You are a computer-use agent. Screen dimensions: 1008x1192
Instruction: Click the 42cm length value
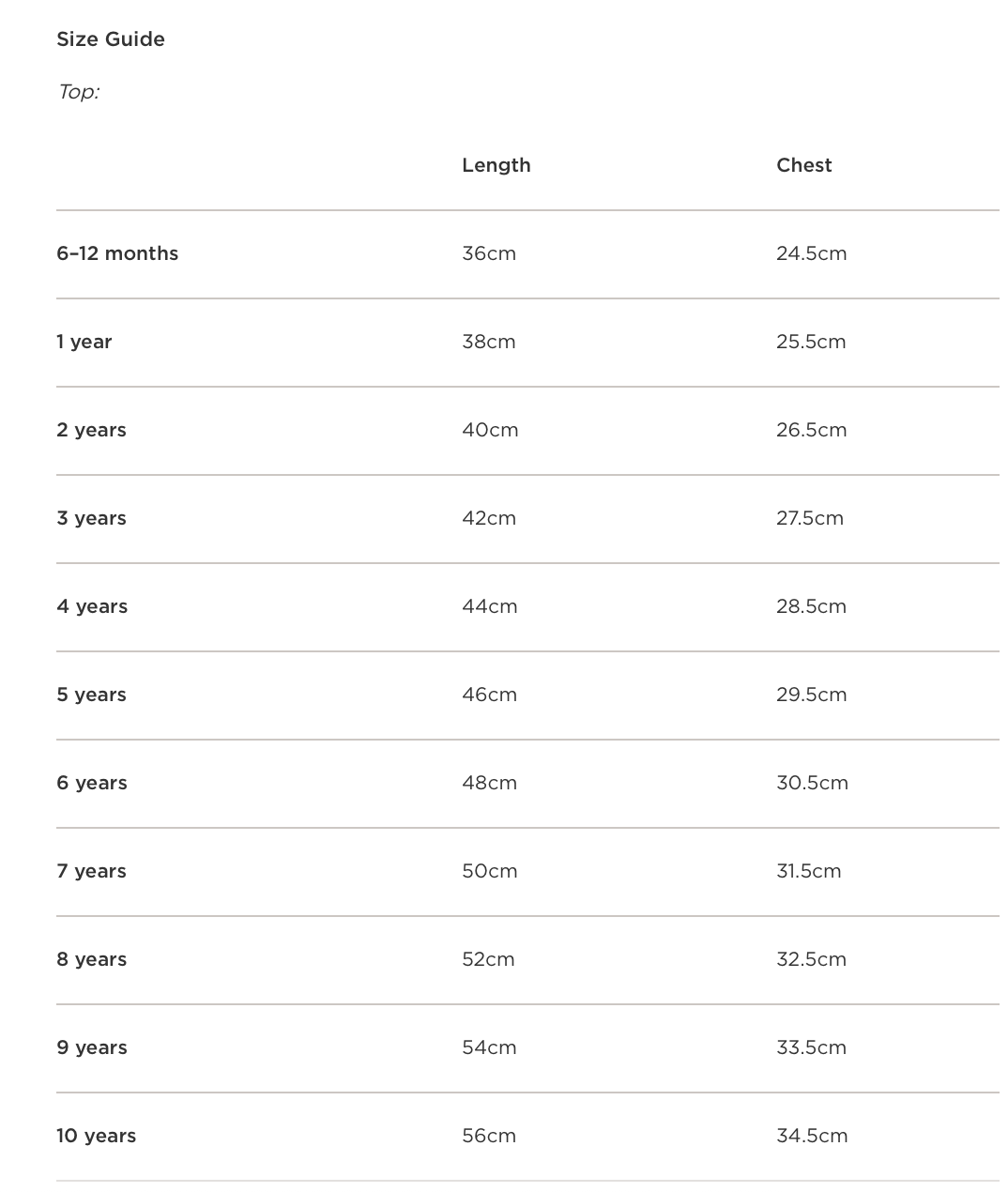(489, 518)
